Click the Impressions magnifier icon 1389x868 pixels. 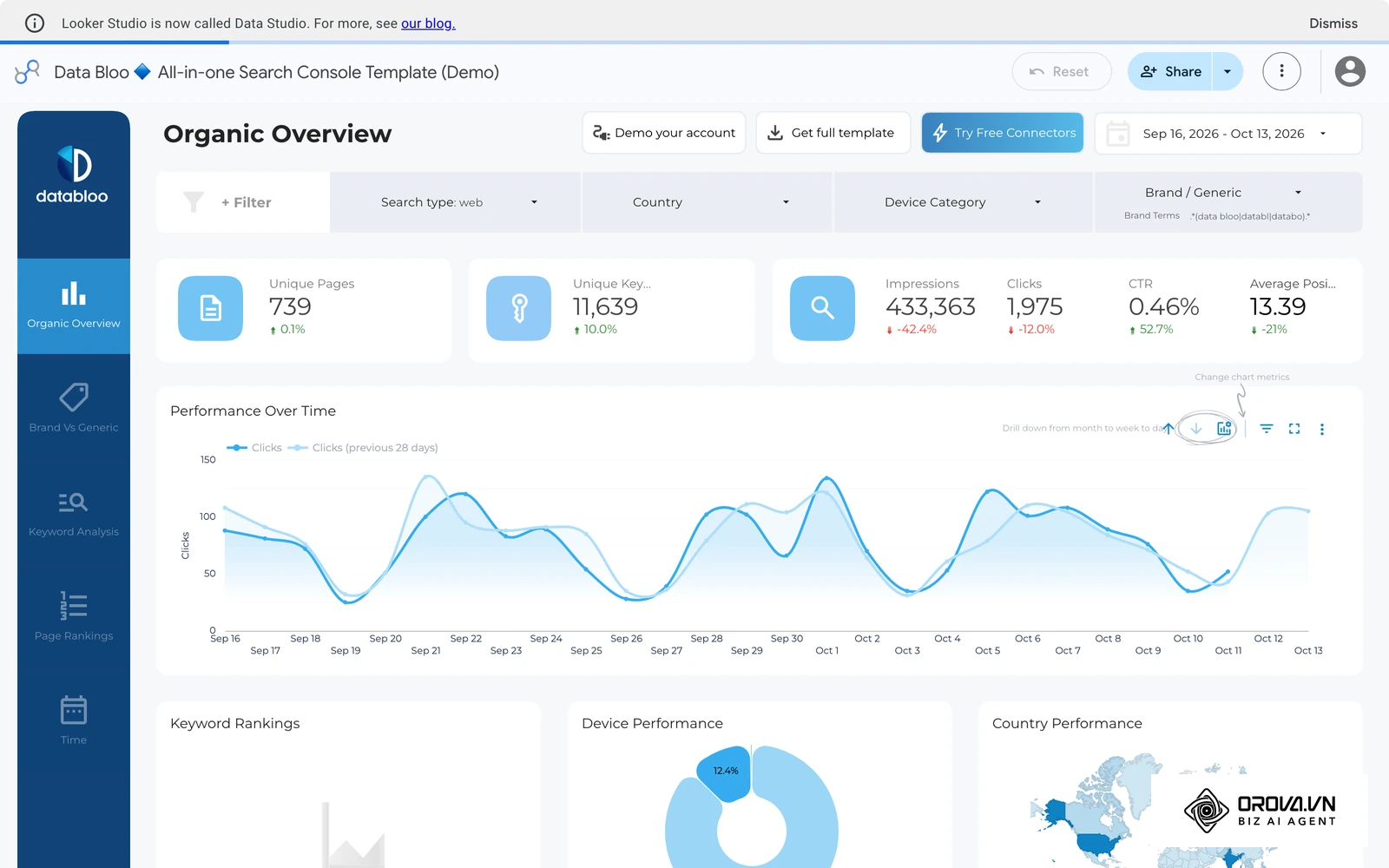click(x=823, y=308)
